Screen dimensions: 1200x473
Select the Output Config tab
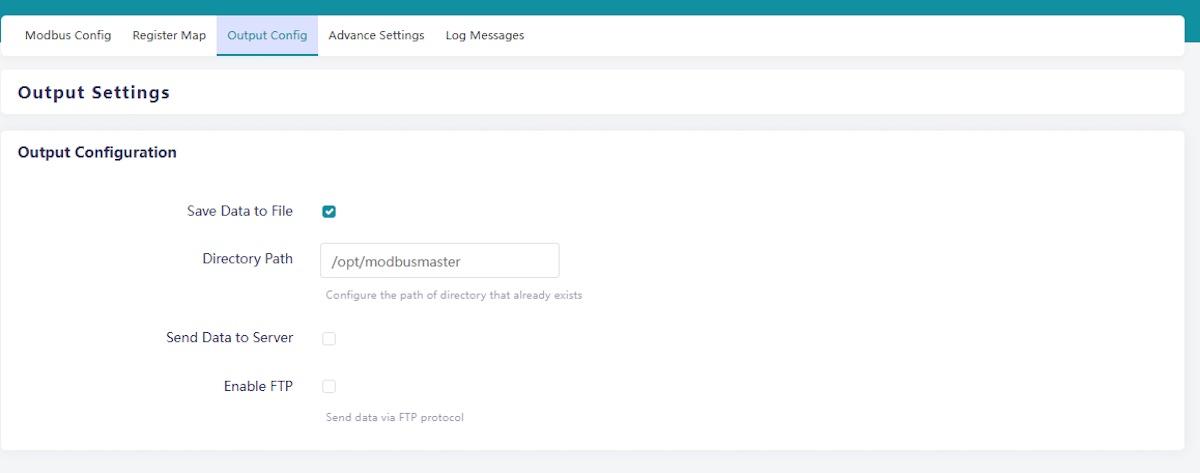[267, 35]
